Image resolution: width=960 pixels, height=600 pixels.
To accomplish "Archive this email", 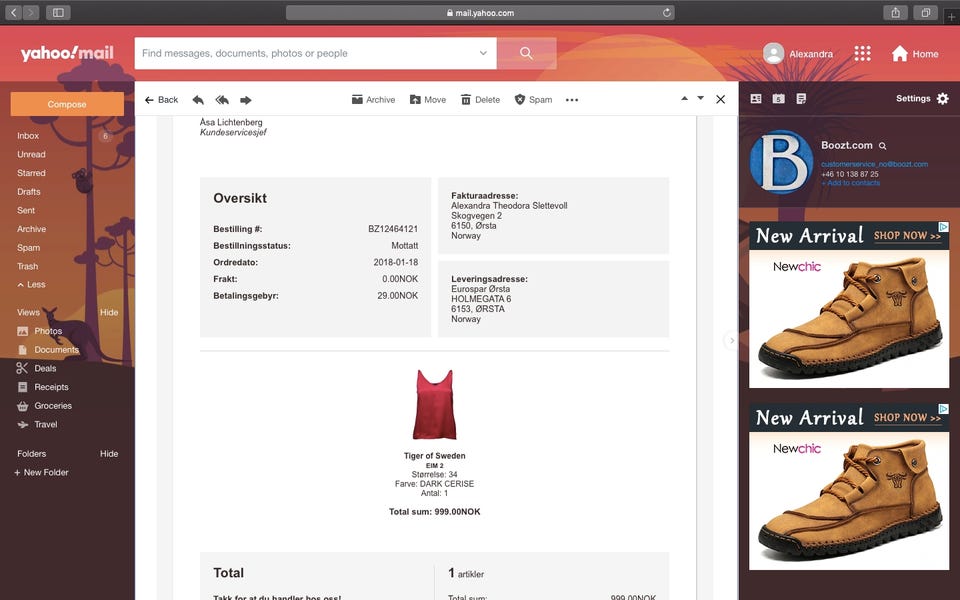I will (373, 100).
